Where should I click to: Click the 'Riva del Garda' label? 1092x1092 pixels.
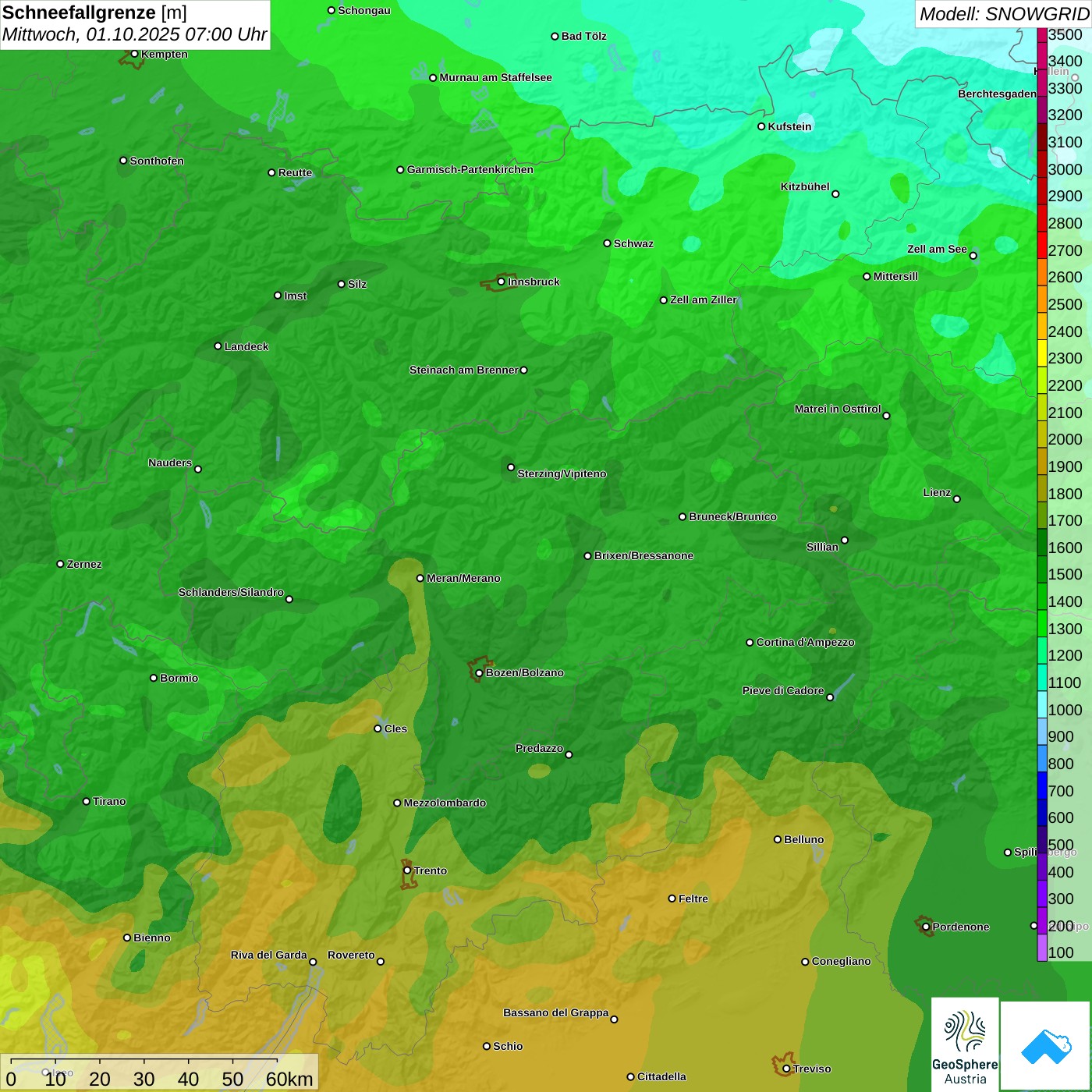(269, 955)
